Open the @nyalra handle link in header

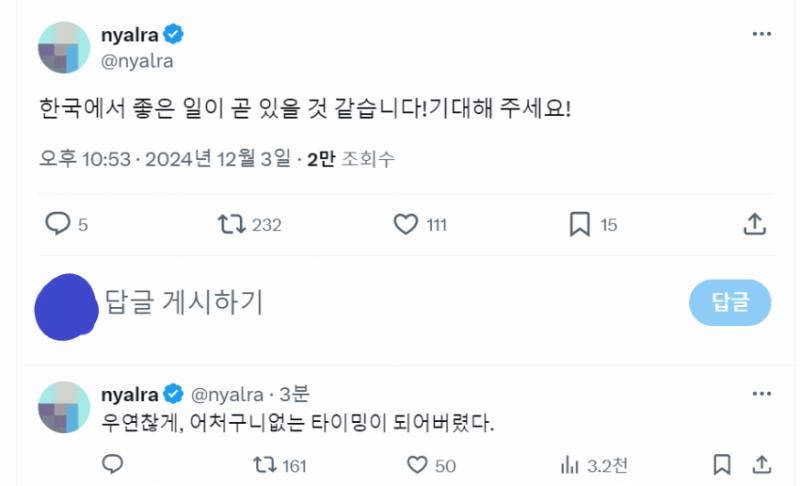pyautogui.click(x=138, y=60)
